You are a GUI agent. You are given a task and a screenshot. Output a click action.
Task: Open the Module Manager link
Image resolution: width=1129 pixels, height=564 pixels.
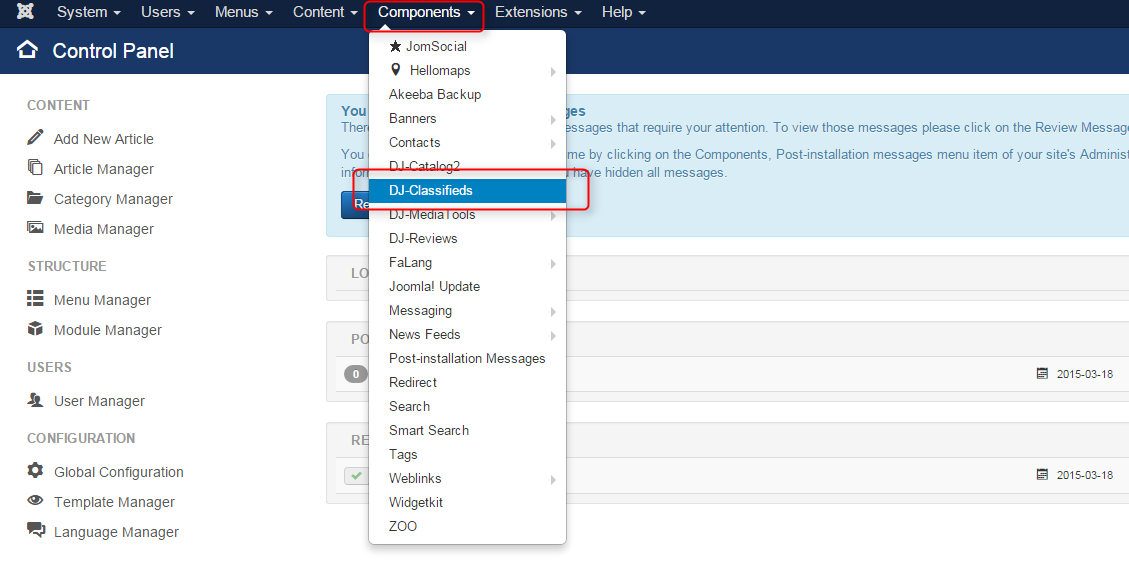(x=108, y=330)
